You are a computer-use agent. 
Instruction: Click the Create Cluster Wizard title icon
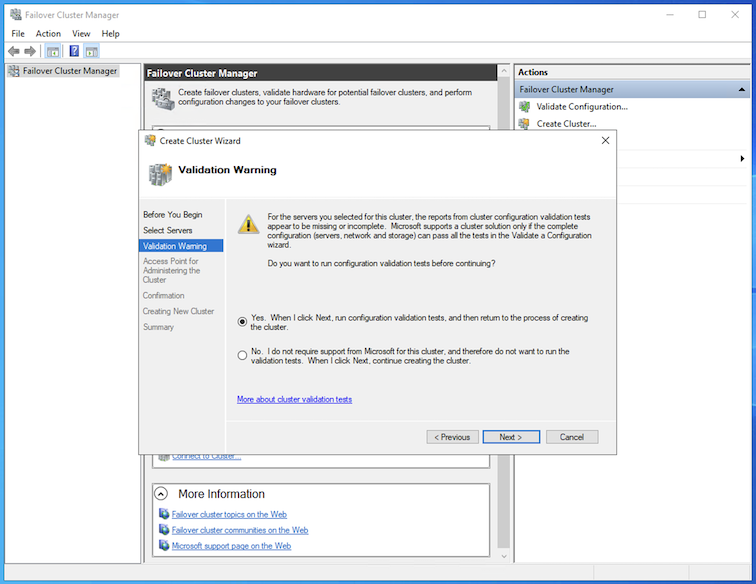pos(150,140)
